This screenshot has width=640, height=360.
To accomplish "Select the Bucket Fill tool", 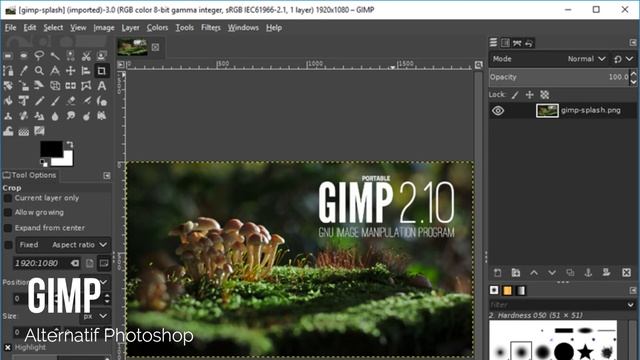I will [8, 101].
